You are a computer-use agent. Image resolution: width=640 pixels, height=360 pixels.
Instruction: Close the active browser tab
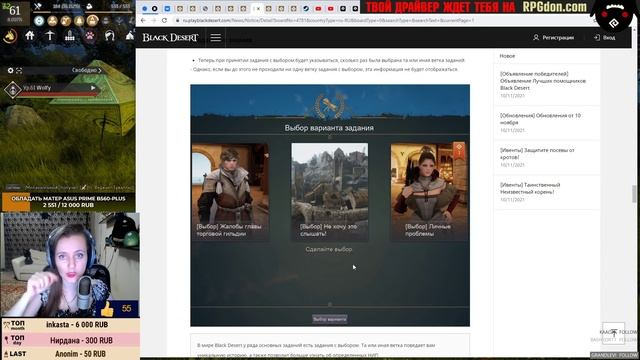pyautogui.click(x=258, y=9)
